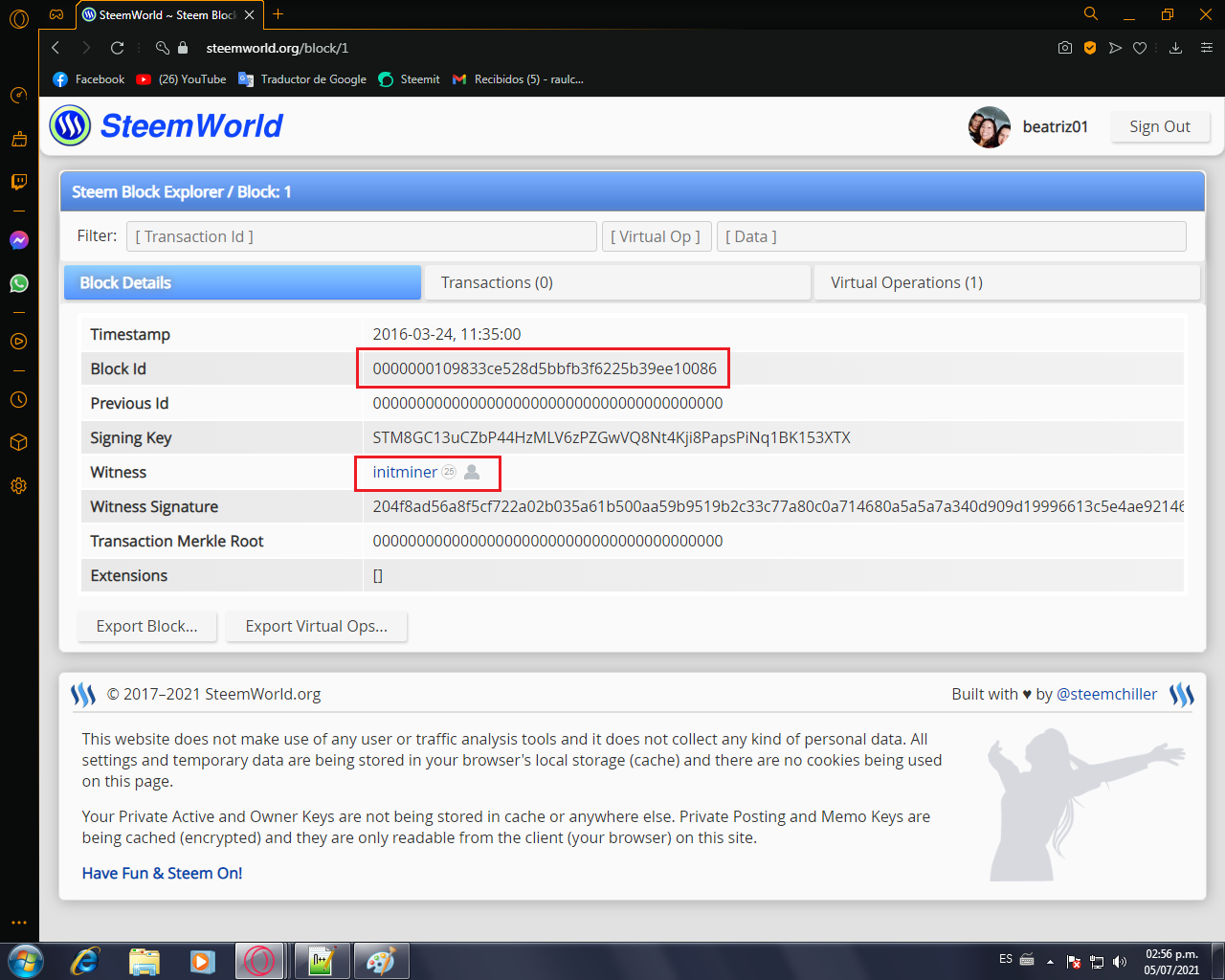Click the Data filter field
This screenshot has height=980, width=1225.
tap(951, 236)
